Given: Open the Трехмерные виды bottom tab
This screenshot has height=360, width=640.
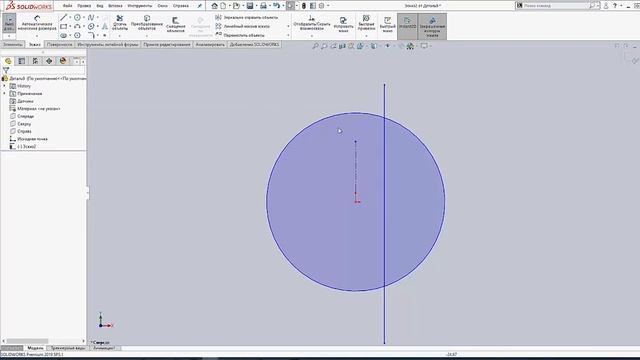Looking at the screenshot, I should pos(68,348).
